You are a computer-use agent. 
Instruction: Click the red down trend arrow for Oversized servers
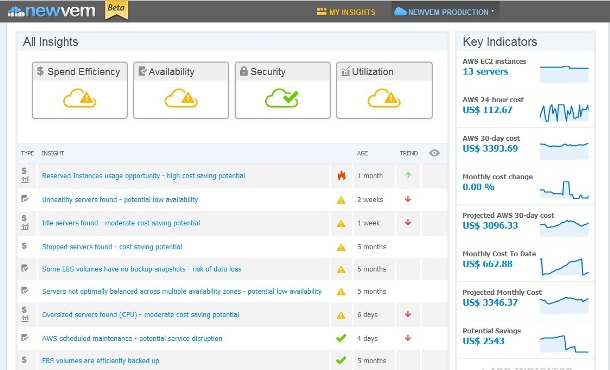[x=408, y=314]
